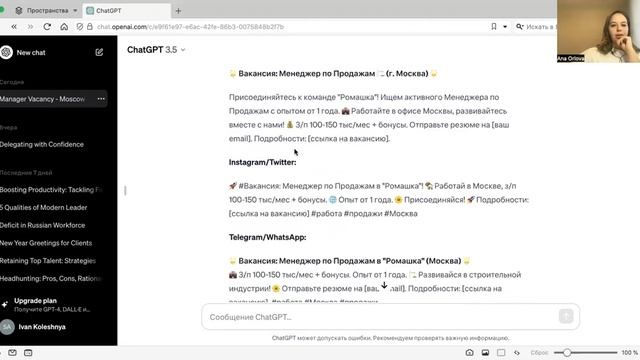Toggle the tracker blocker shield icon

[80, 27]
